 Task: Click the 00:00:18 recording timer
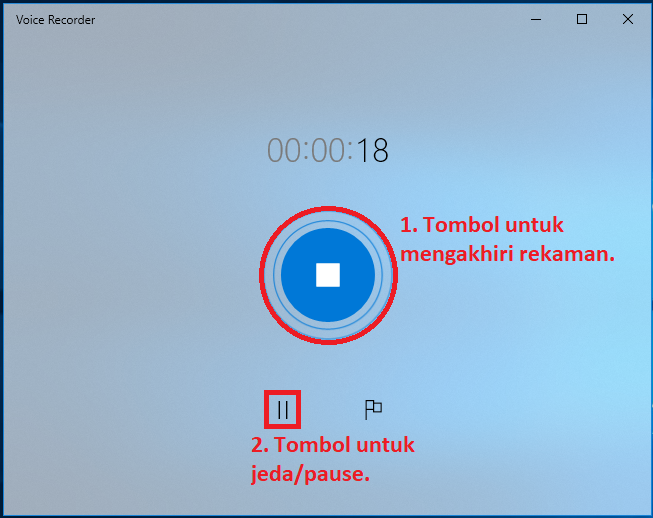[328, 150]
